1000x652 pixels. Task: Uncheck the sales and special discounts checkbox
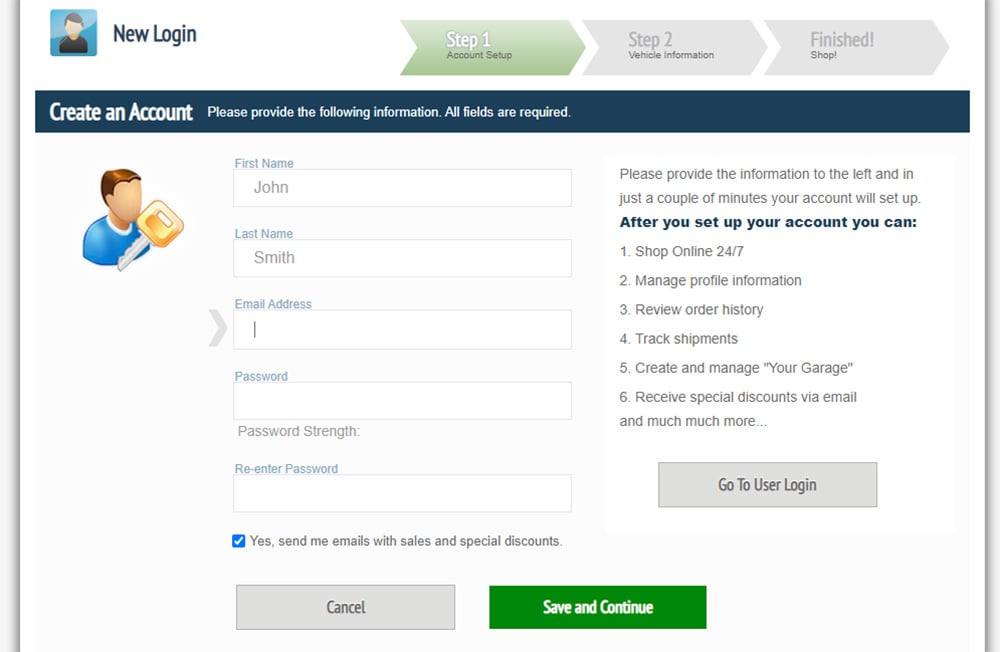tap(239, 541)
